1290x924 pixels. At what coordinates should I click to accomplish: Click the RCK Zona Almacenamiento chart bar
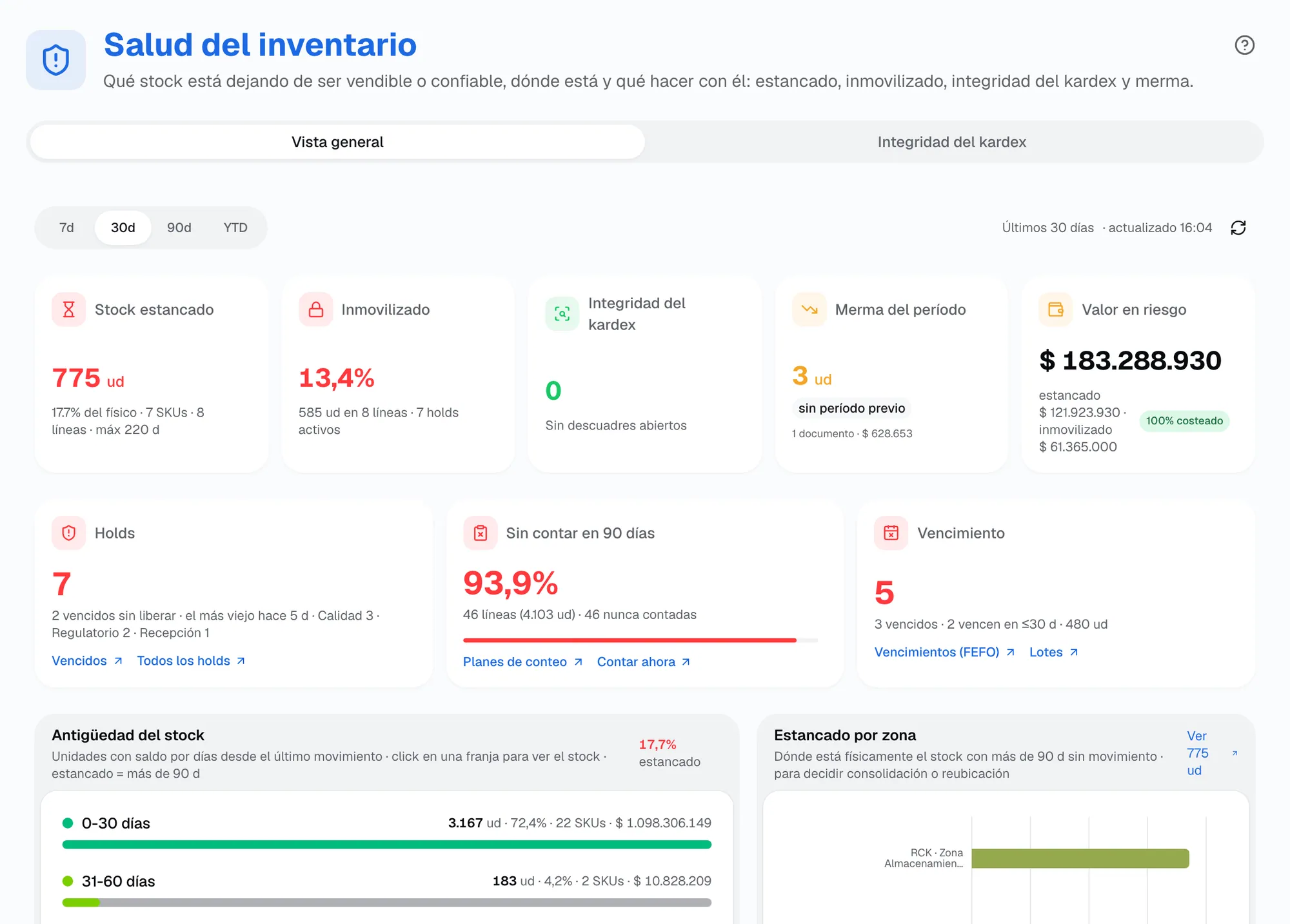(x=1080, y=858)
